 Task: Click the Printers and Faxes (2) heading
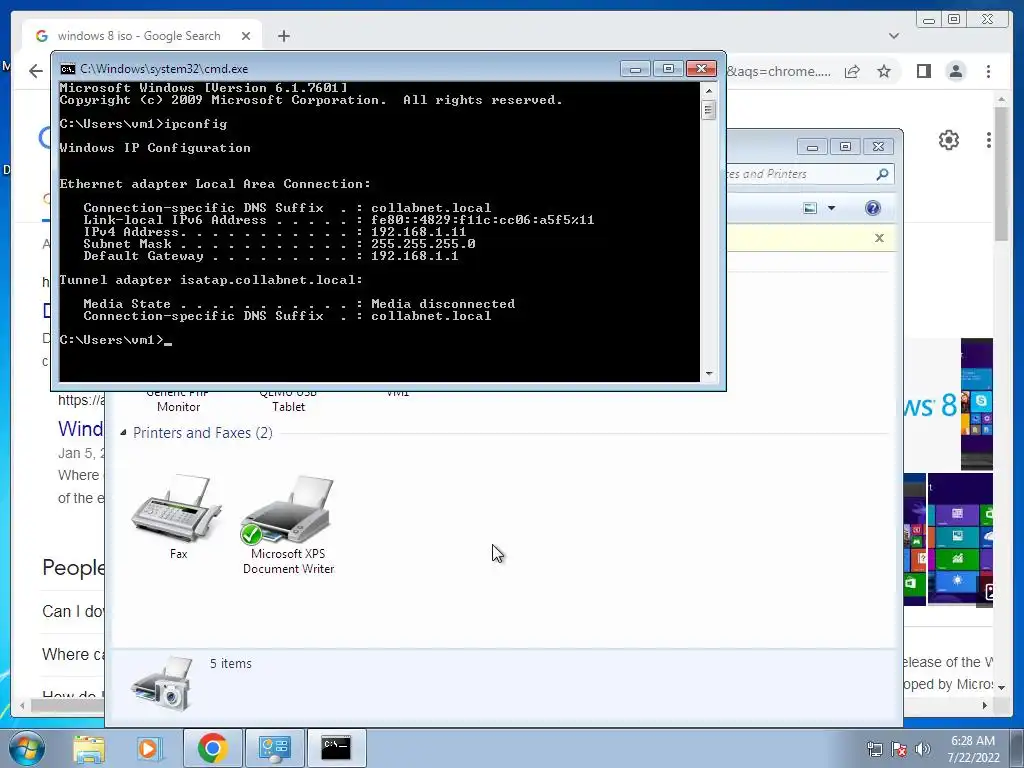click(x=202, y=433)
